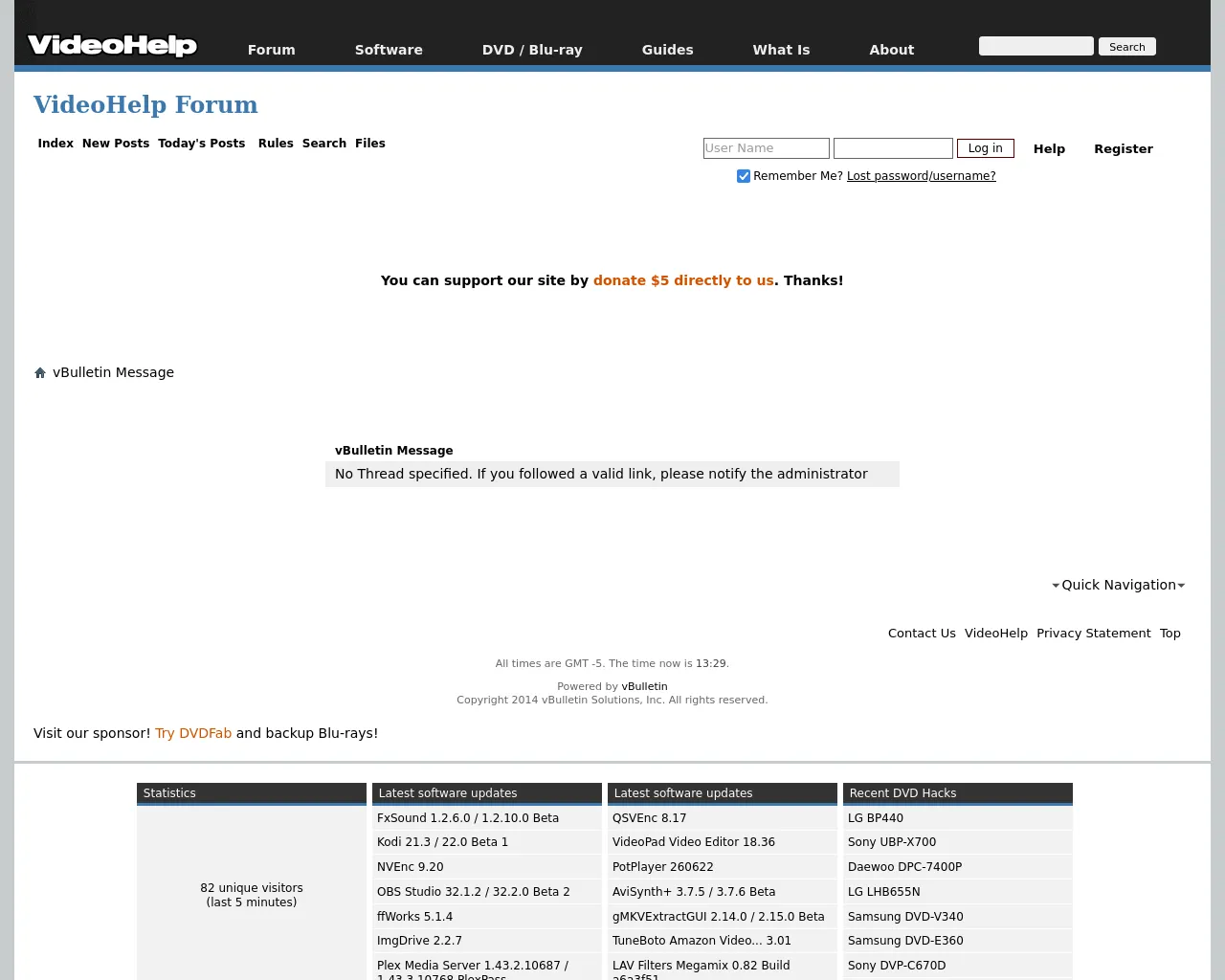Click the VideoHelp Forum heading
The image size is (1225, 980).
tap(145, 104)
